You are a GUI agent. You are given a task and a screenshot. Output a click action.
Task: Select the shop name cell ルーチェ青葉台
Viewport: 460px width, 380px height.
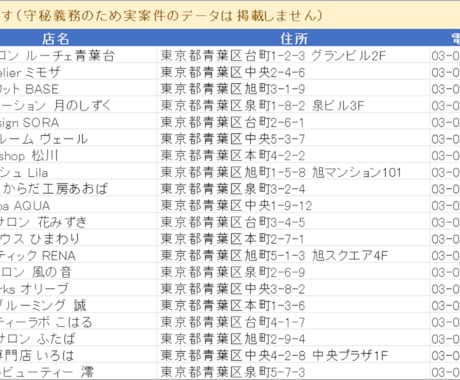pyautogui.click(x=78, y=55)
